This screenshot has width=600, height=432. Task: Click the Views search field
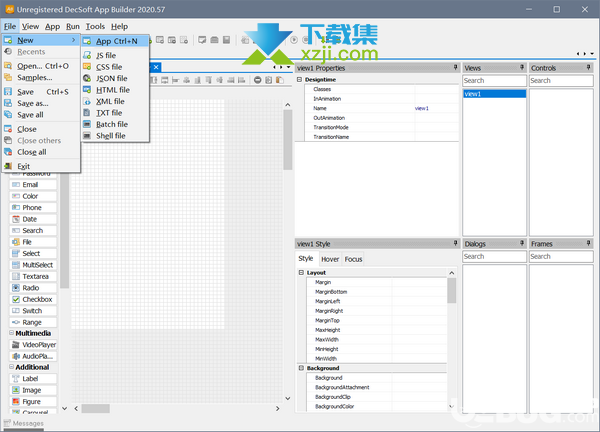point(494,80)
